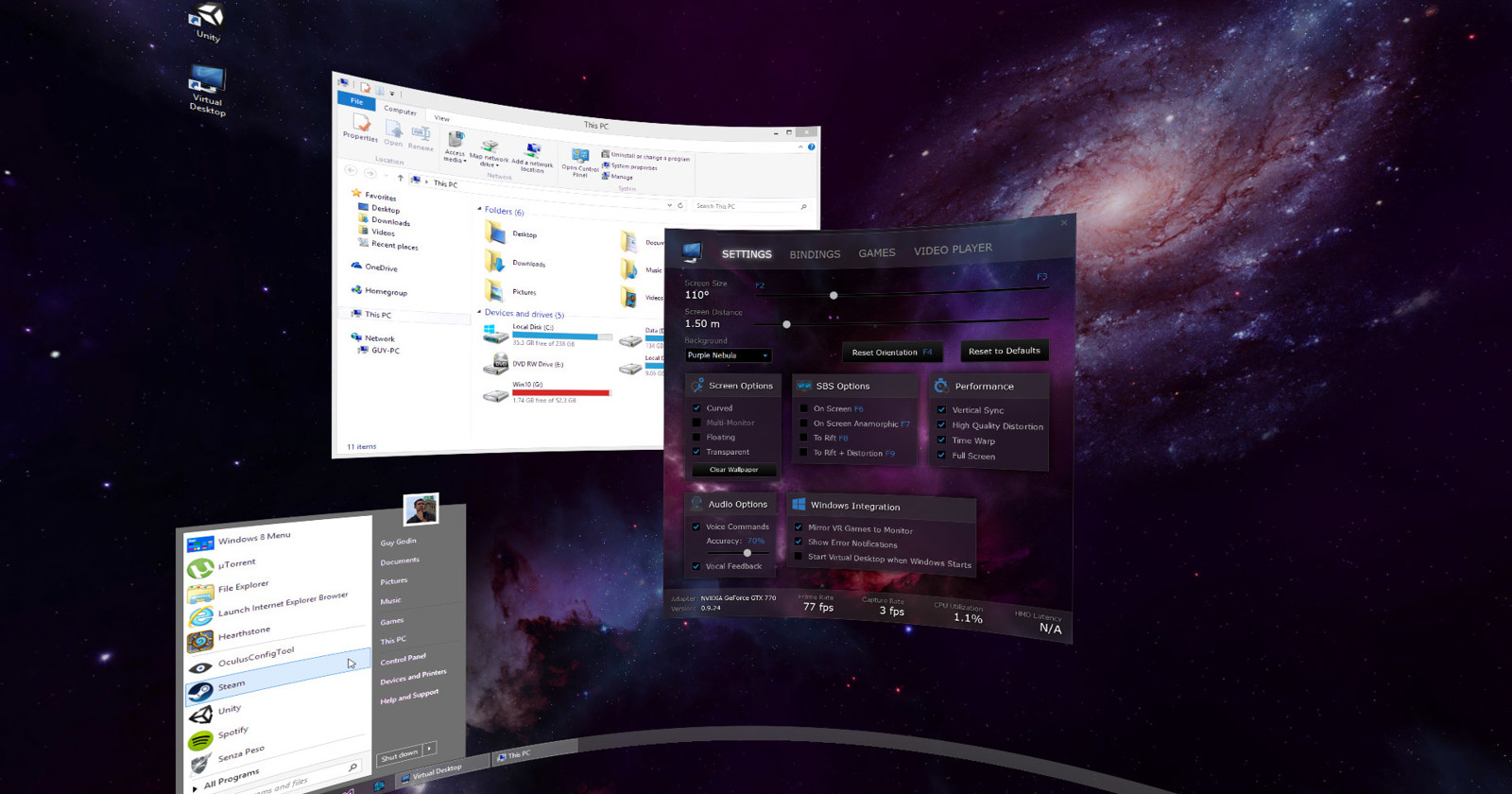Toggle Mirror VR Games to Monitor

799,527
